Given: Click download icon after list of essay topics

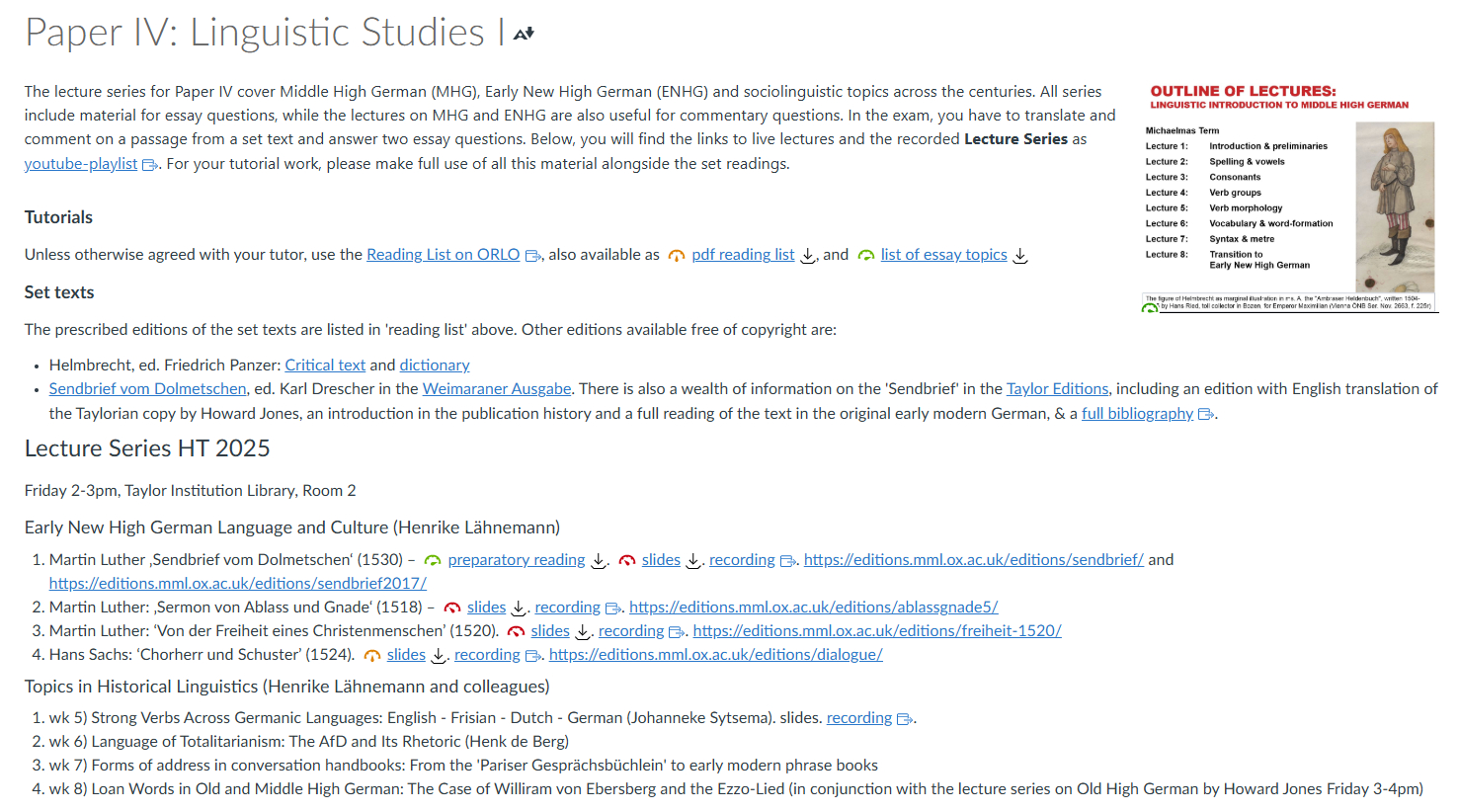Looking at the screenshot, I should pos(1020,256).
